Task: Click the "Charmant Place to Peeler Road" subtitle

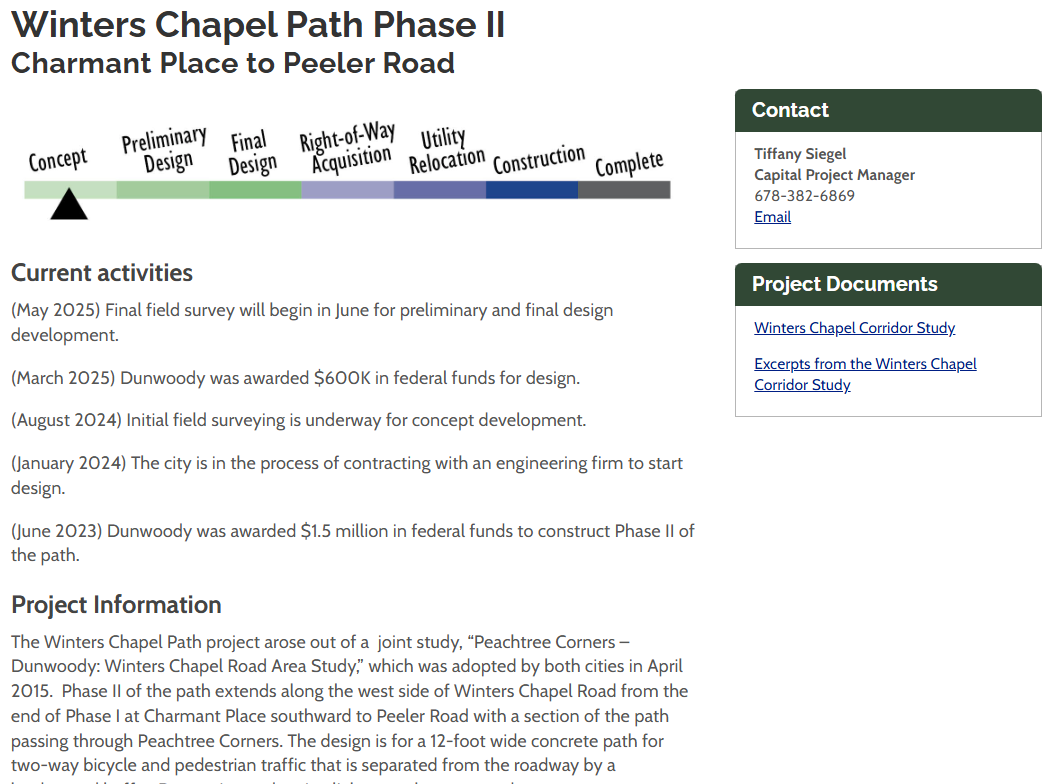Action: click(233, 63)
